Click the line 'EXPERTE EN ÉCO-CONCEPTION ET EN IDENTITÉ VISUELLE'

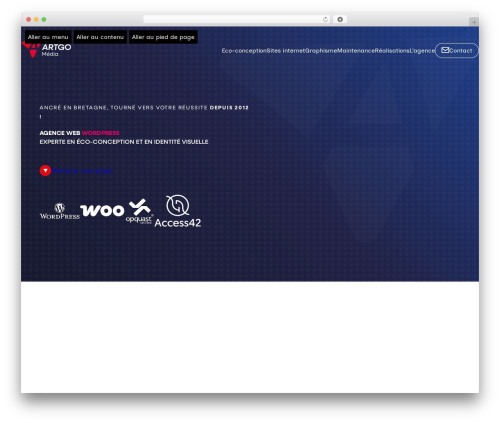(124, 142)
